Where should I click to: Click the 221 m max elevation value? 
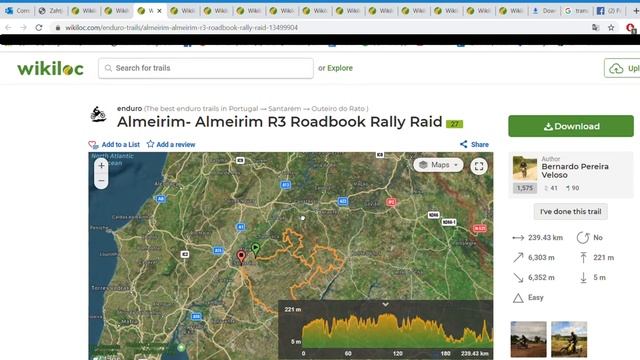604,258
